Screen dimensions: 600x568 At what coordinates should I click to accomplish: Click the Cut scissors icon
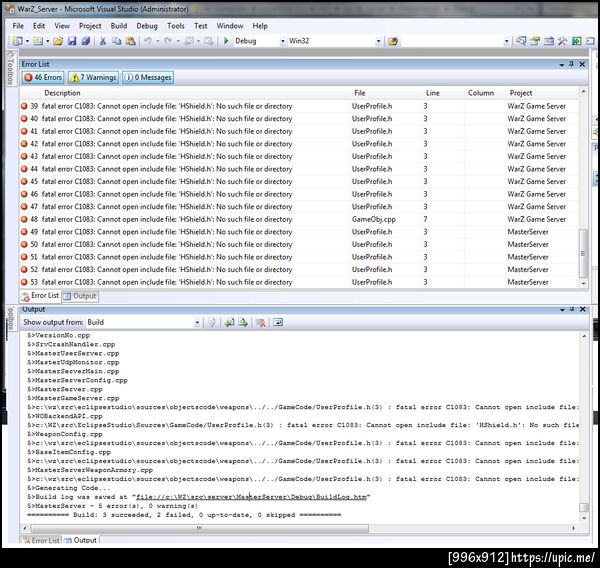(x=103, y=41)
